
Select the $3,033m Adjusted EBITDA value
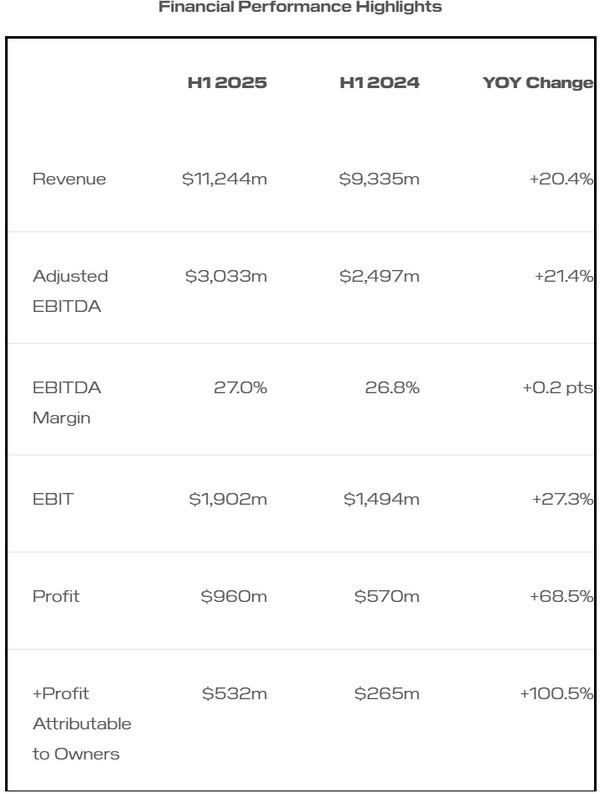(226, 276)
